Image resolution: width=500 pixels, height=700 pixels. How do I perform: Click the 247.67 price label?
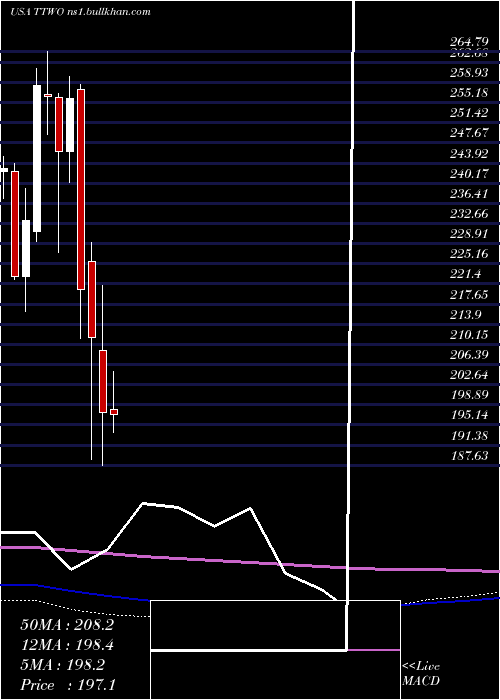(x=468, y=133)
